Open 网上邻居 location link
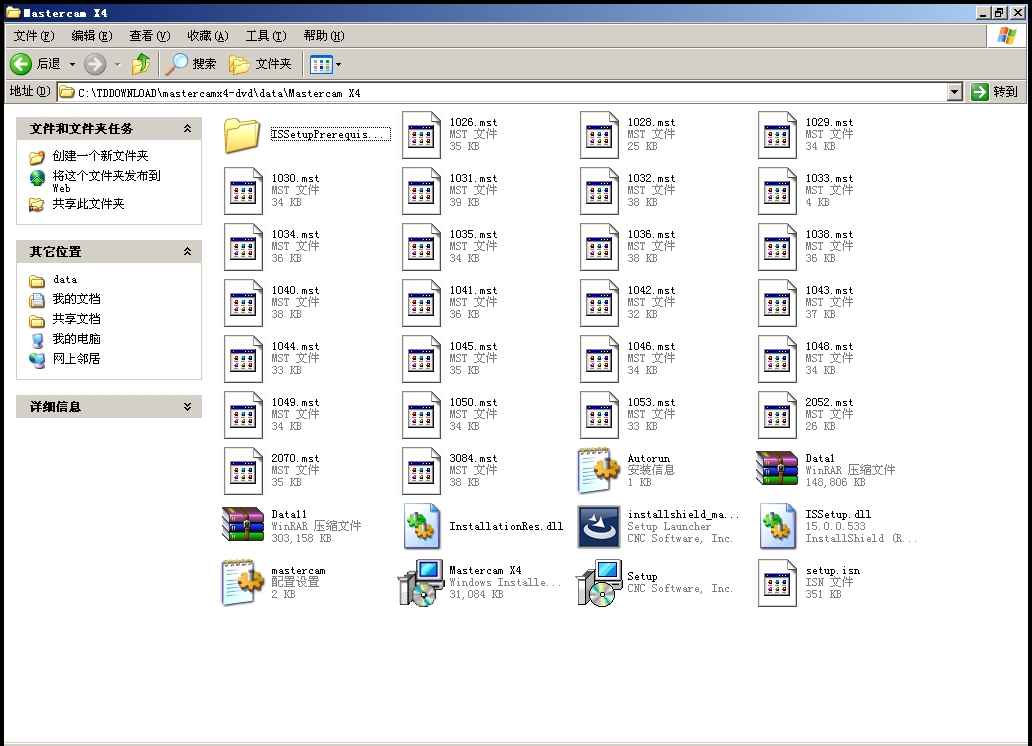The width and height of the screenshot is (1032, 746). (76, 359)
